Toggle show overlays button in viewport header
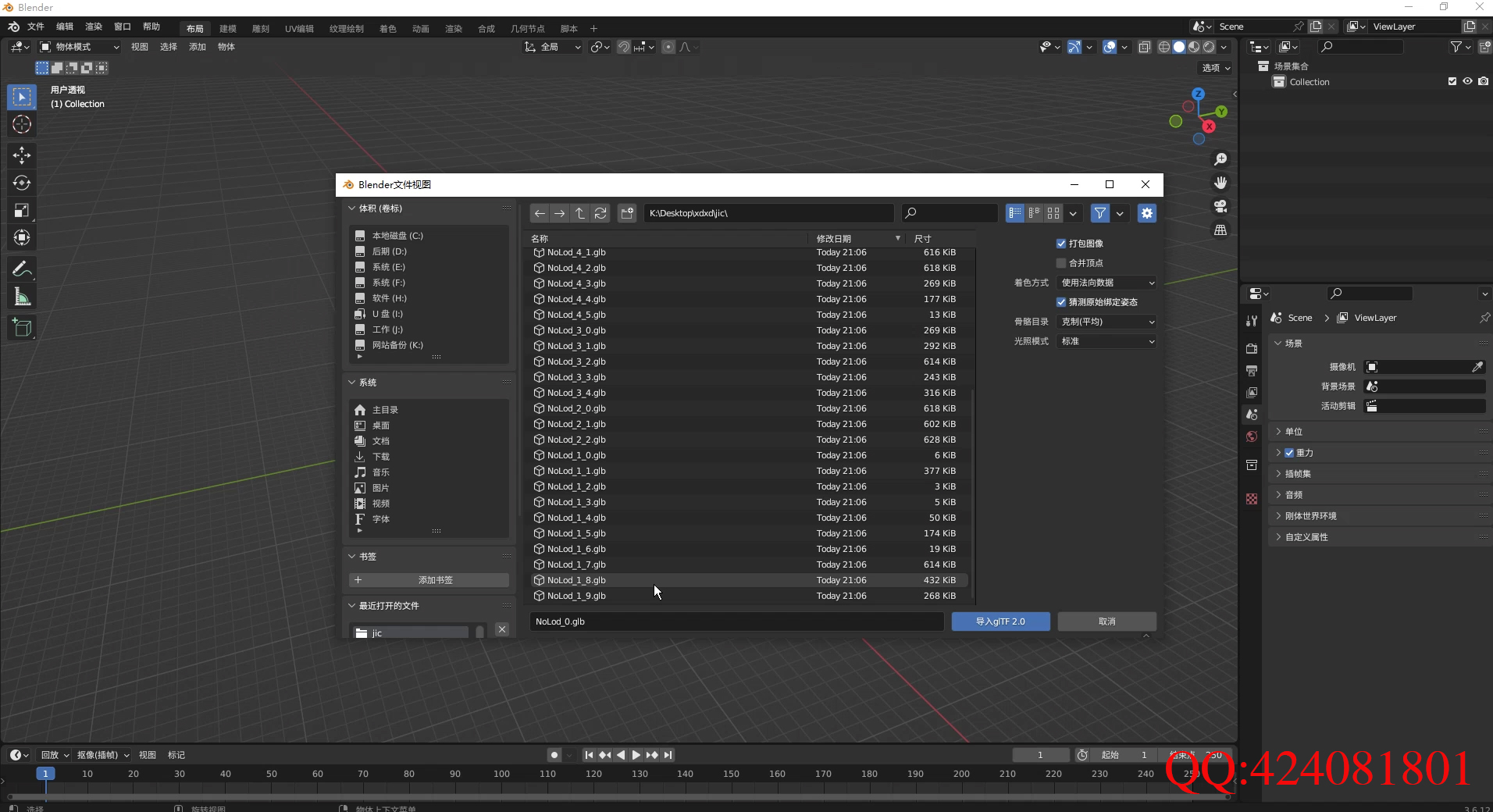Image resolution: width=1493 pixels, height=812 pixels. [1110, 47]
